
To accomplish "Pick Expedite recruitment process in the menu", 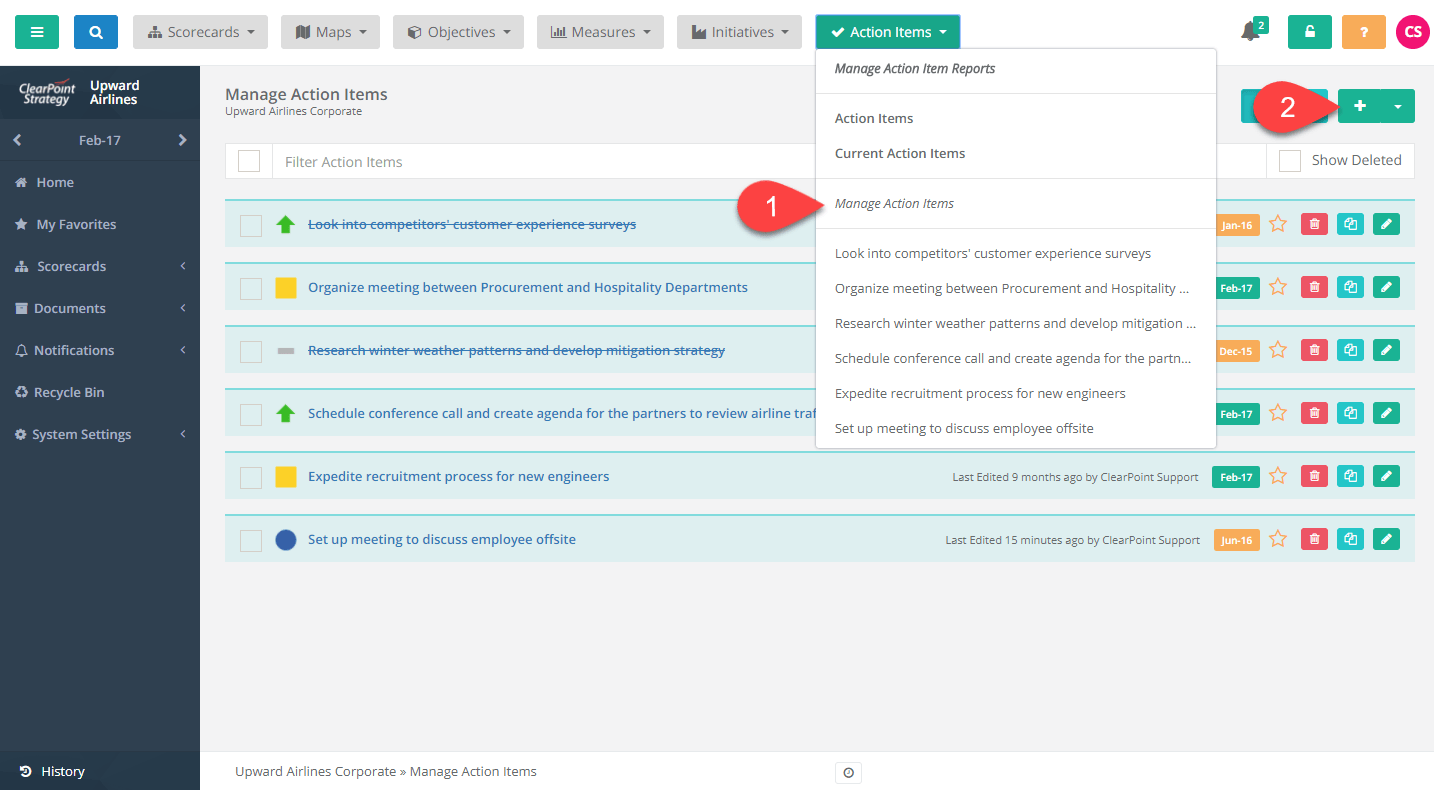I will (x=980, y=393).
